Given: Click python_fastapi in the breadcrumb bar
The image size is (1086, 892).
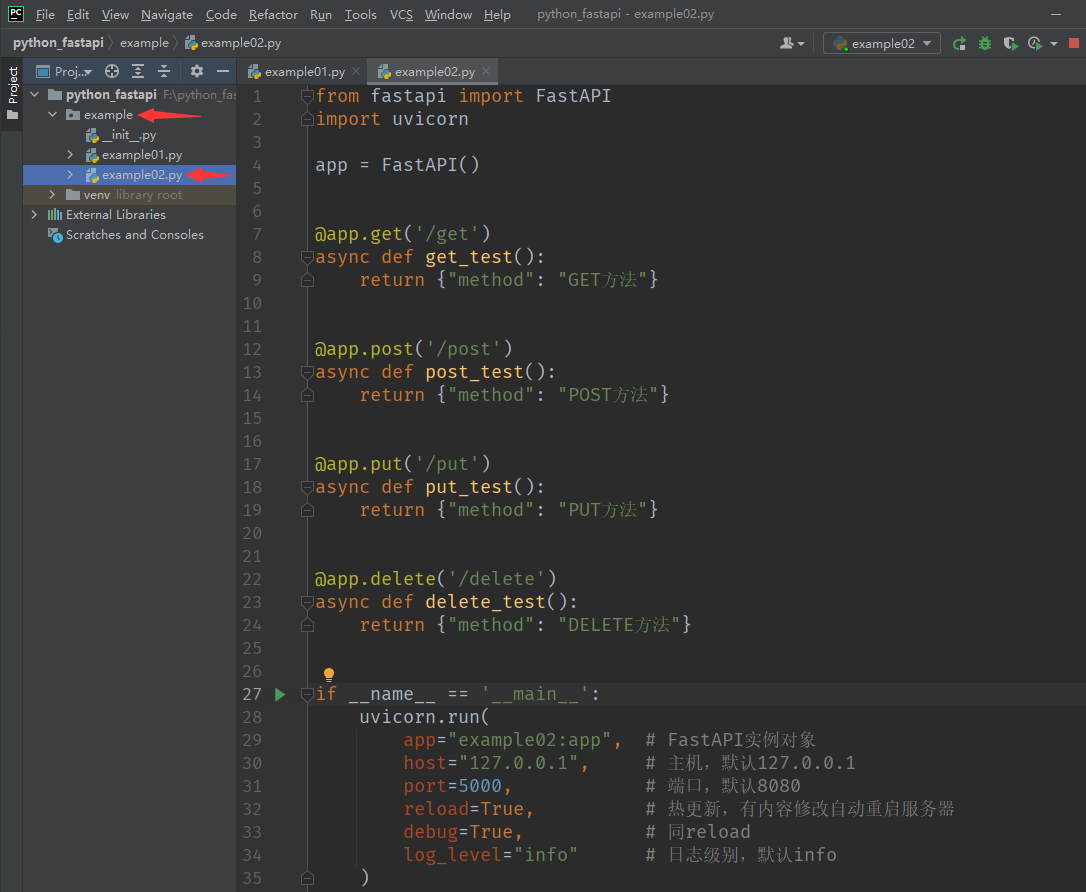Looking at the screenshot, I should click(x=60, y=43).
